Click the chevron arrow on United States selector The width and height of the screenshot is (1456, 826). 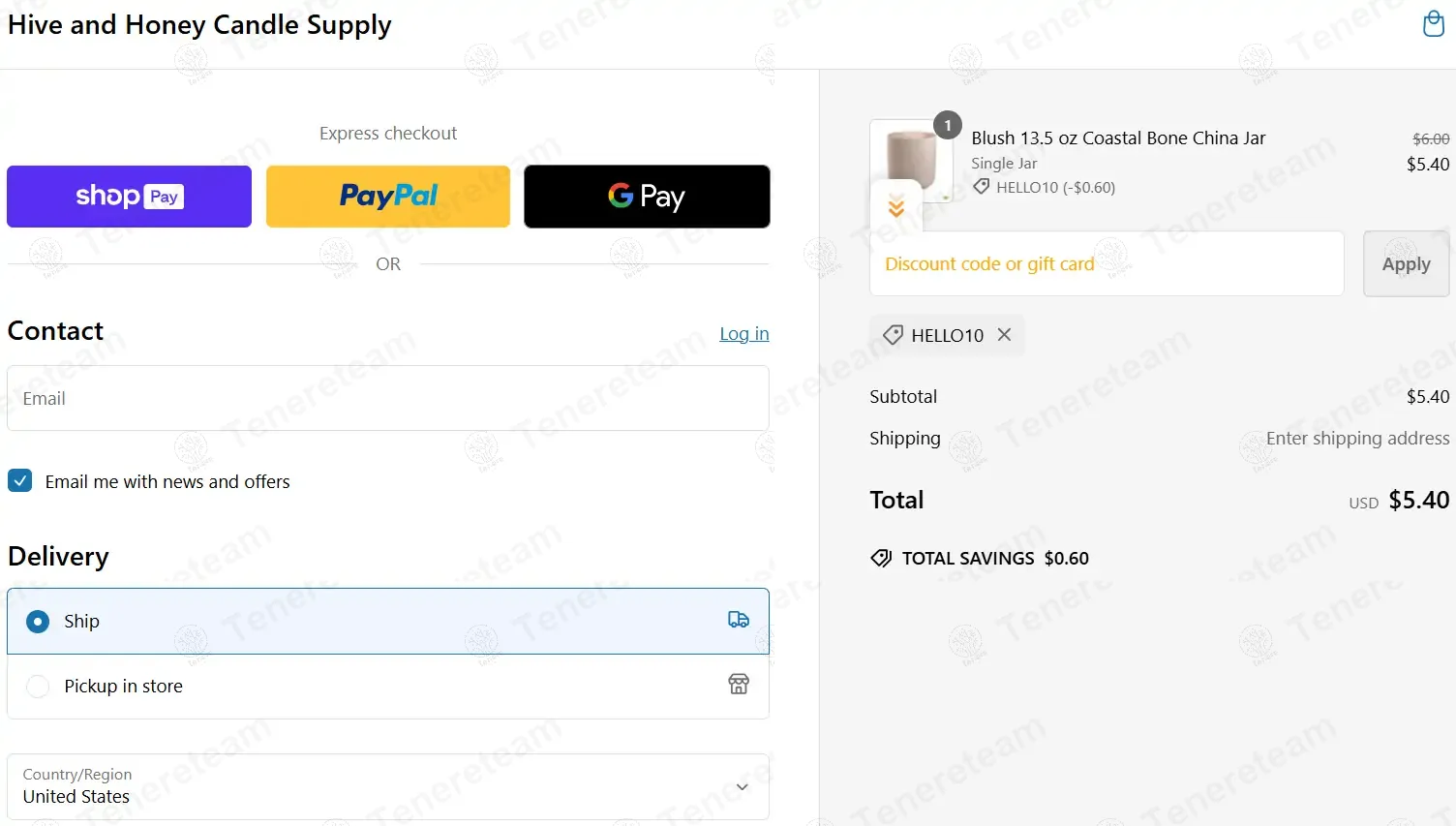click(743, 787)
